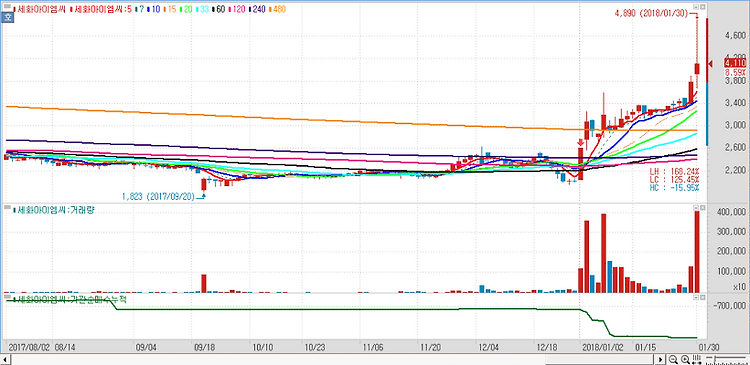Select the 33-period moving average legend
Screen dimensions: 750x365
coord(203,9)
